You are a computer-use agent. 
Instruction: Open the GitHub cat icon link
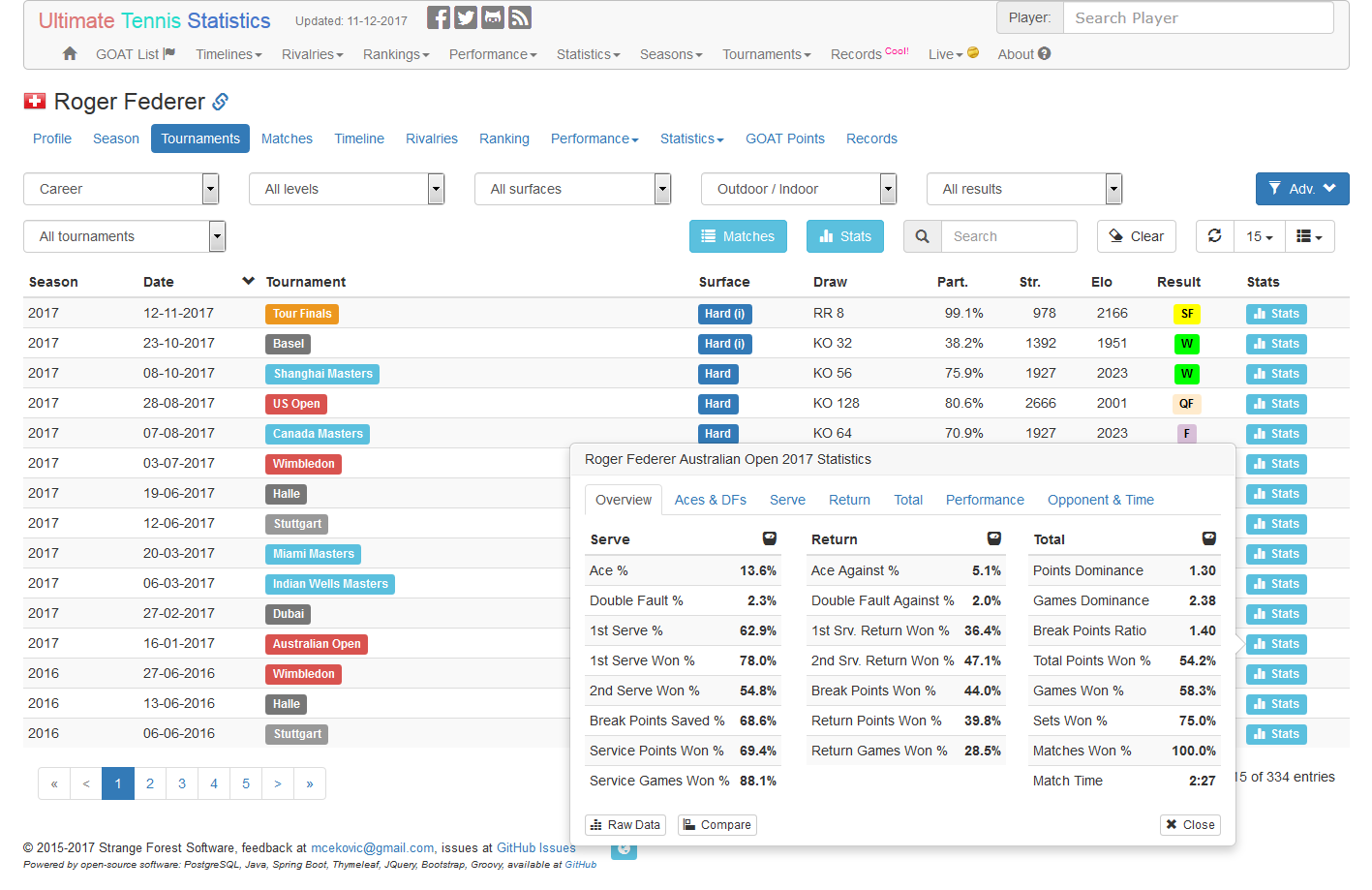[x=493, y=18]
